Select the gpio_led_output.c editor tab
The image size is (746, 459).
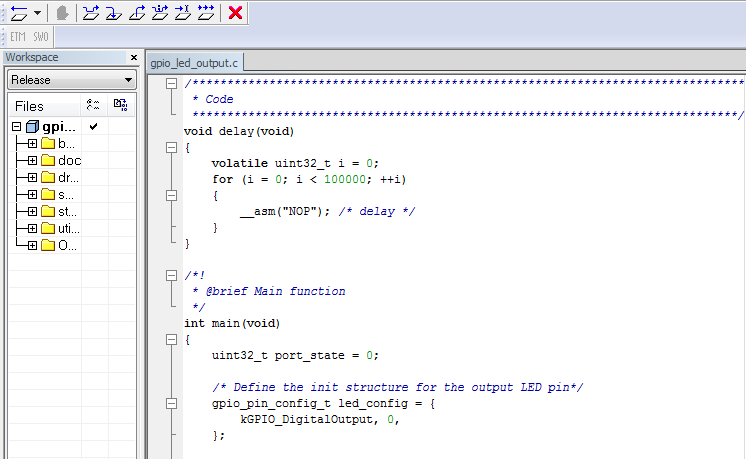point(194,63)
